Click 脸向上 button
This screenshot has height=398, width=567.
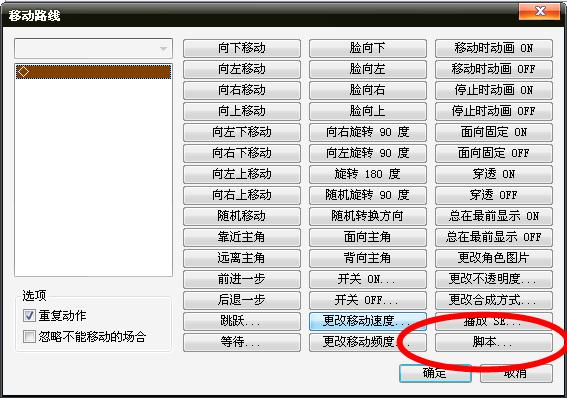pos(368,111)
